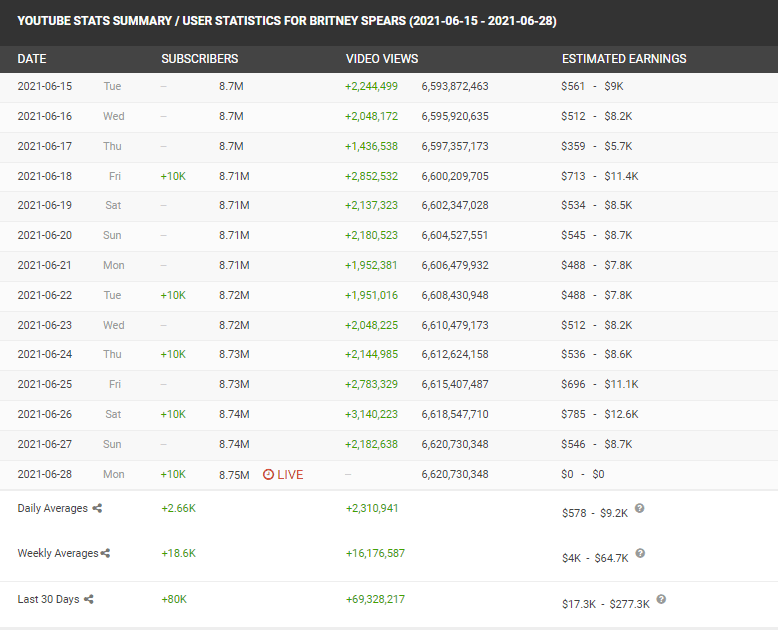Select date 2021-06-18
This screenshot has height=630, width=778.
(45, 176)
